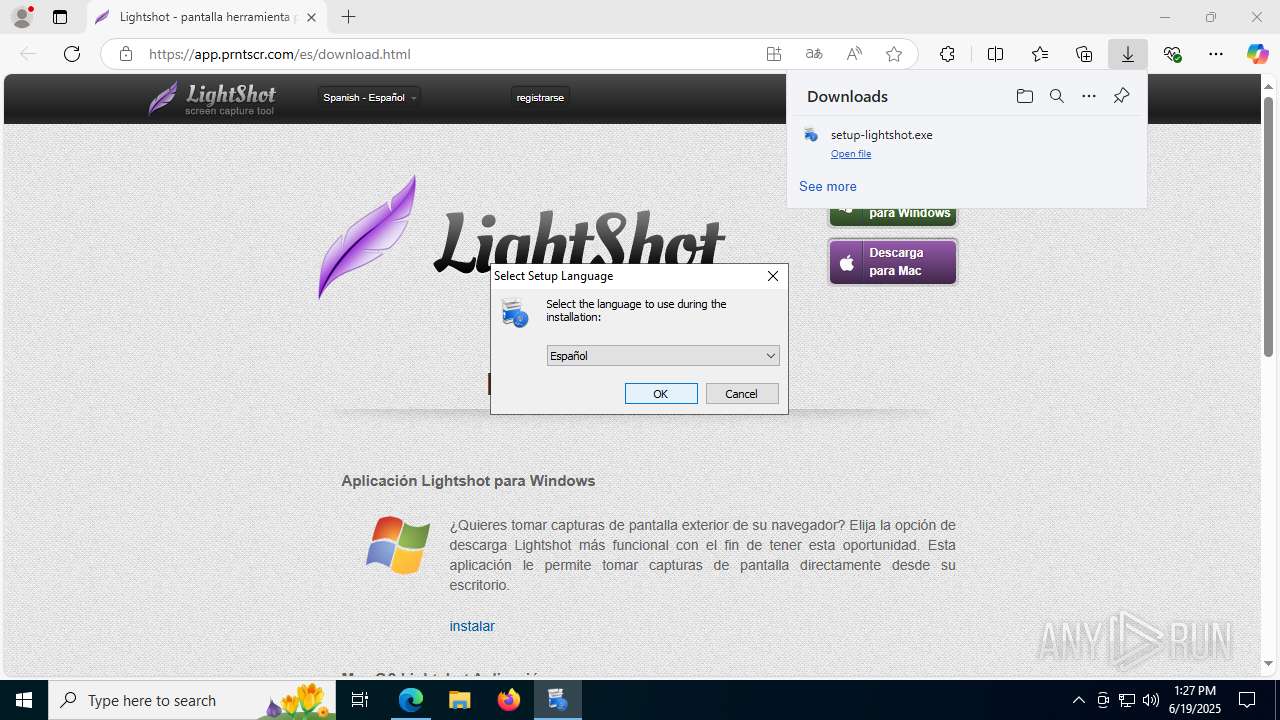Screen dimensions: 1280x720
Task: Open the Copilot icon
Action: tap(1257, 54)
